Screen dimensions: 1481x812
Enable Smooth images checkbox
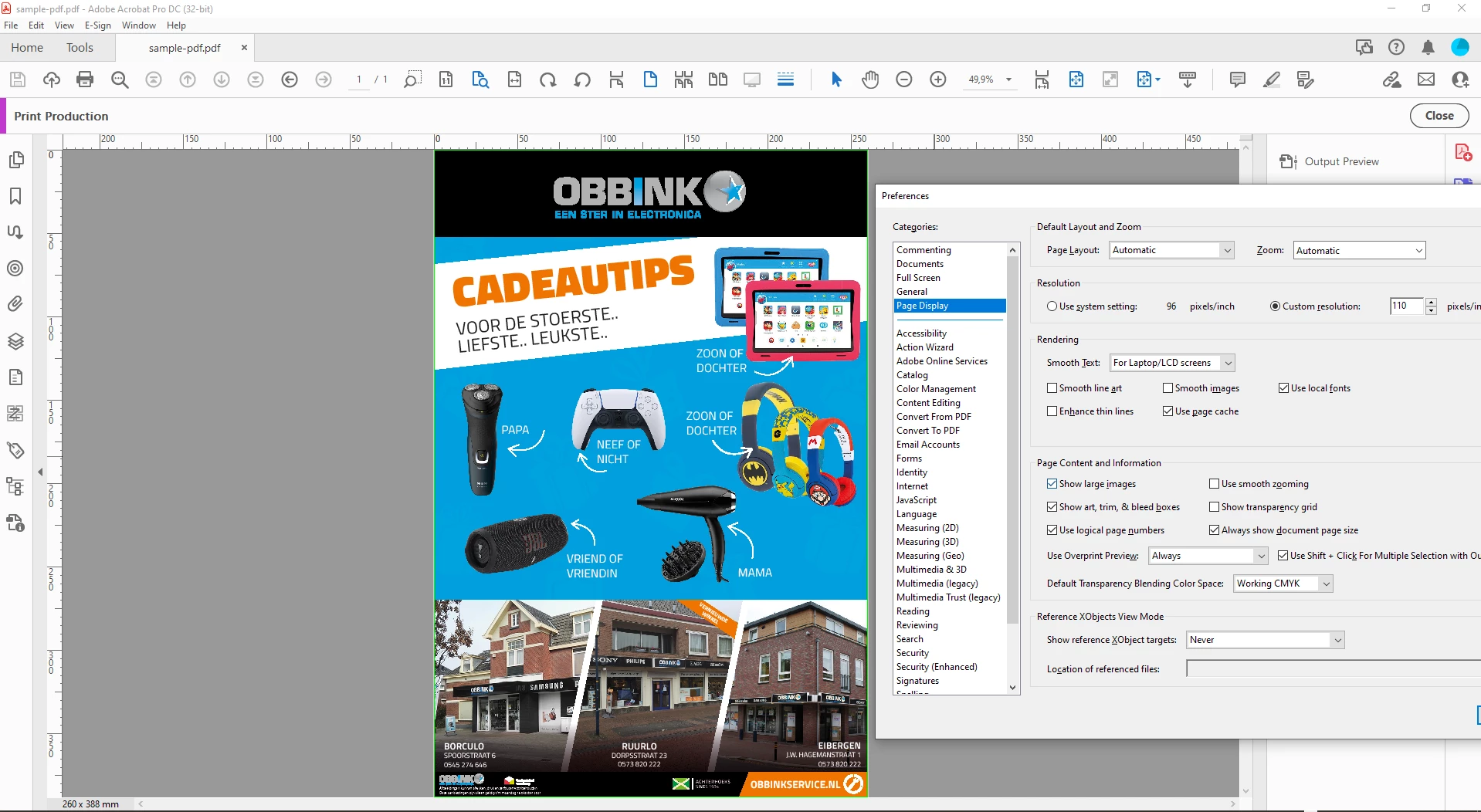click(1168, 388)
